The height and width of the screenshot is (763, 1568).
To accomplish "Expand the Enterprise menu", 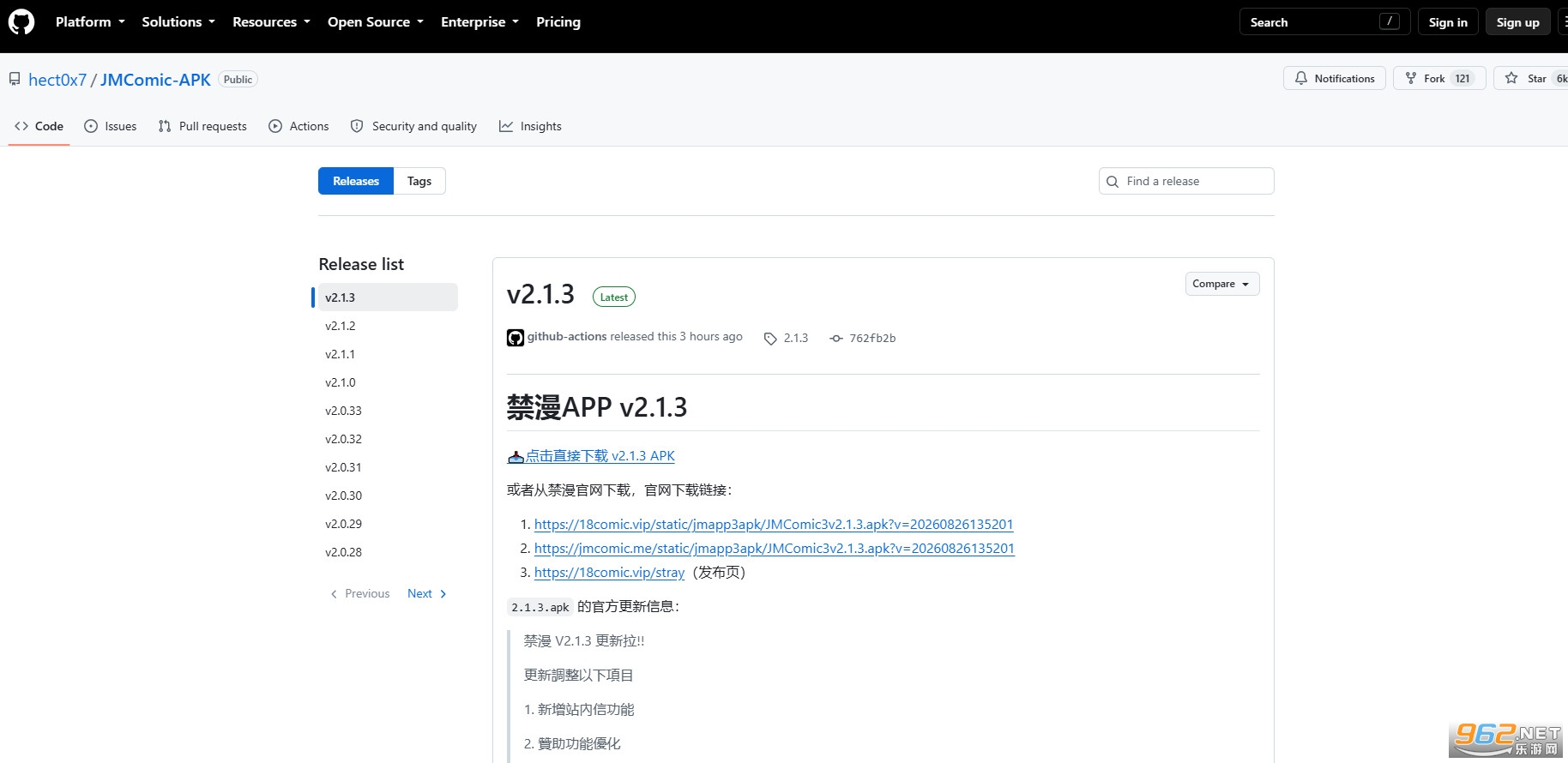I will pyautogui.click(x=479, y=22).
